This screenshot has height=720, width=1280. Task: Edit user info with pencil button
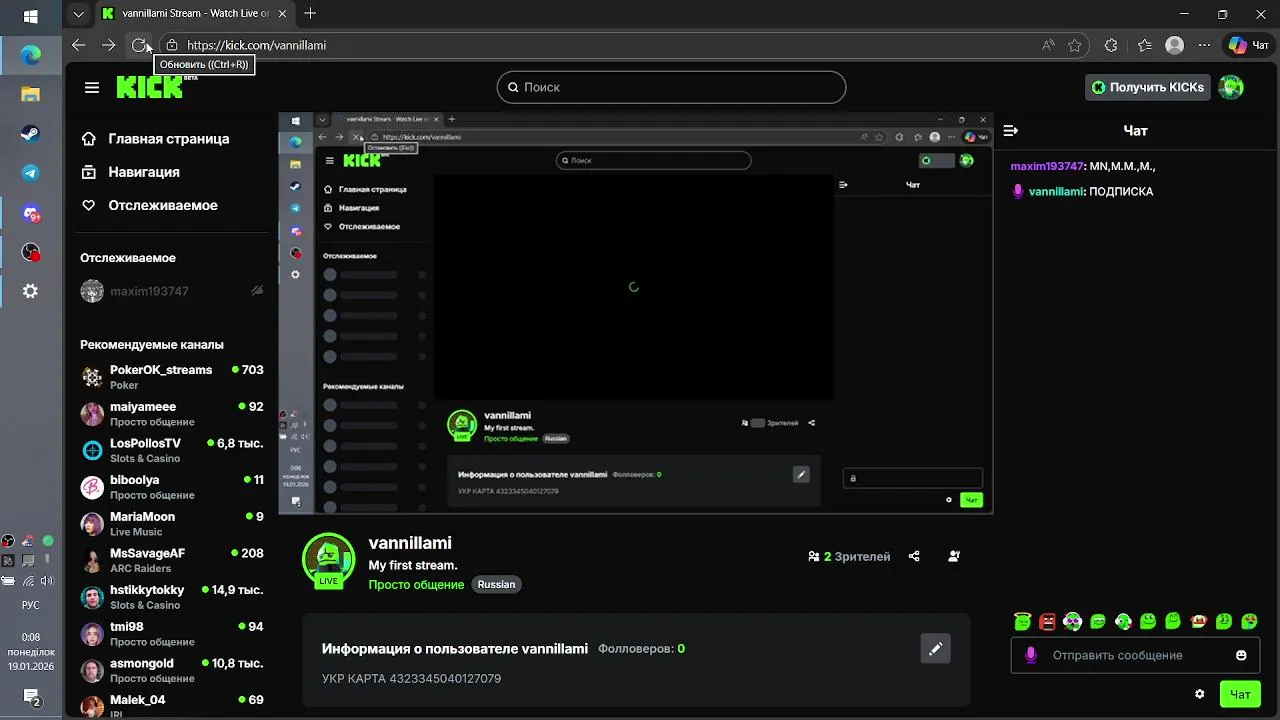pos(935,649)
